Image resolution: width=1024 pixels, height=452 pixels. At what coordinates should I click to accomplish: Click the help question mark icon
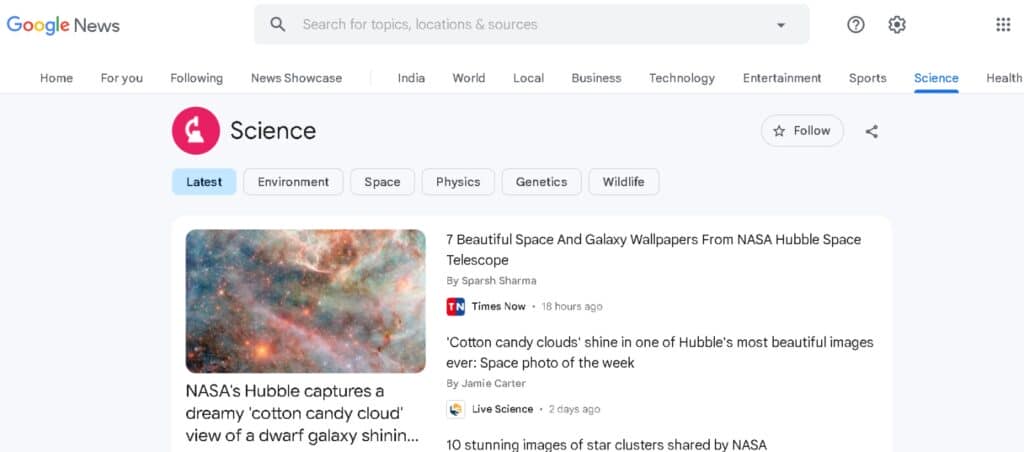point(856,25)
